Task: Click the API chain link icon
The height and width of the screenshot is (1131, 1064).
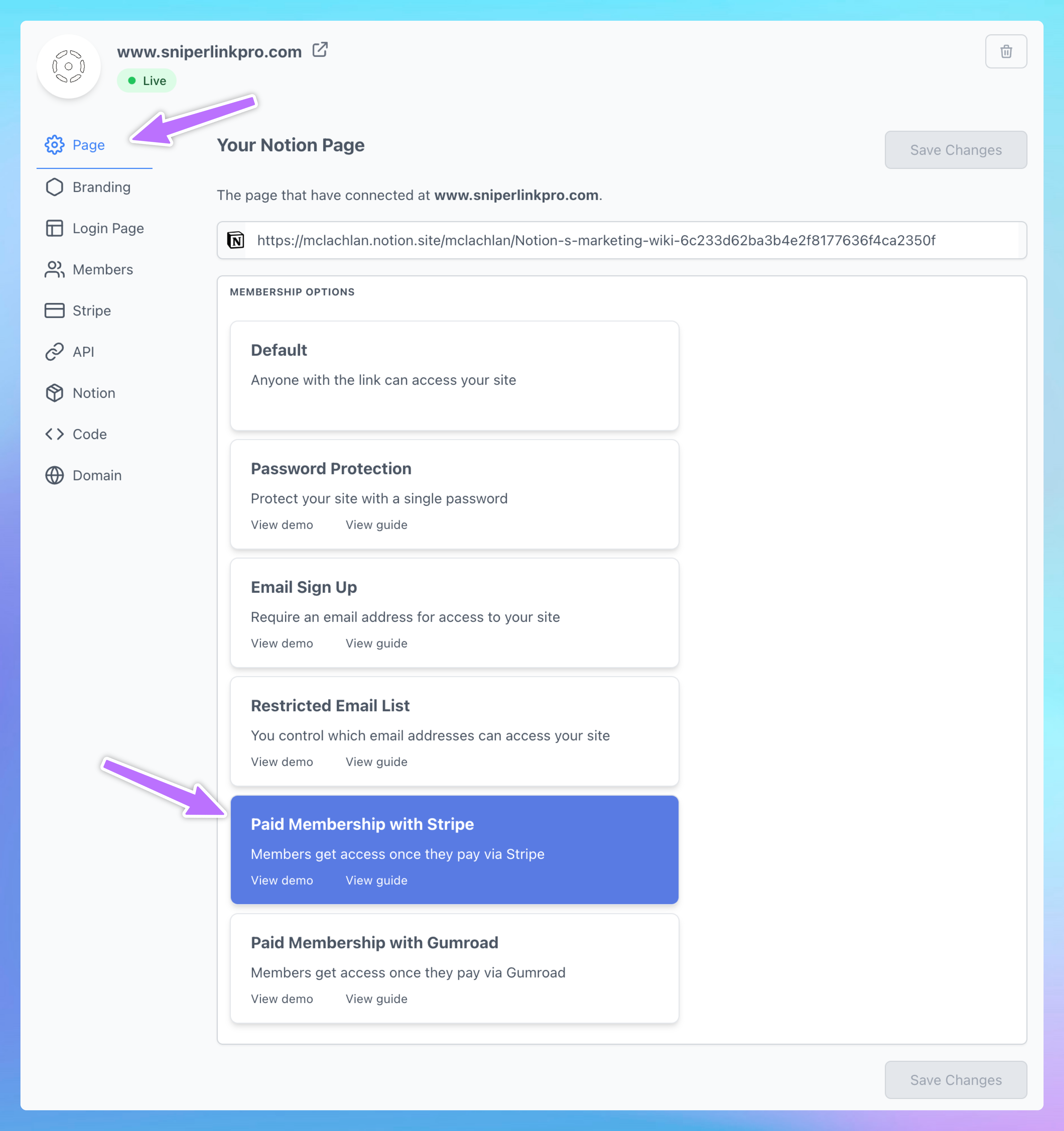Action: (x=55, y=351)
